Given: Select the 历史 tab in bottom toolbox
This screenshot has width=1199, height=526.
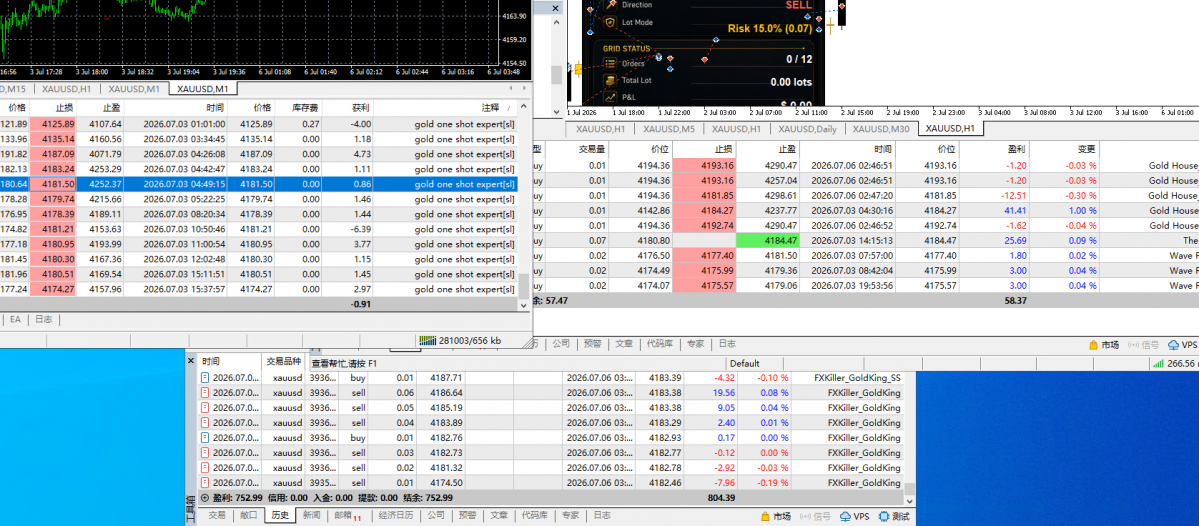Looking at the screenshot, I should pos(281,515).
